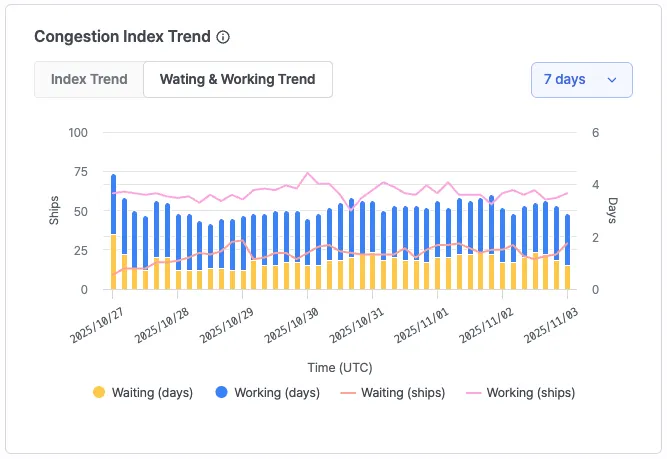The image size is (667, 459).
Task: Click the 2025/10/30 x-axis date label
Action: click(292, 326)
